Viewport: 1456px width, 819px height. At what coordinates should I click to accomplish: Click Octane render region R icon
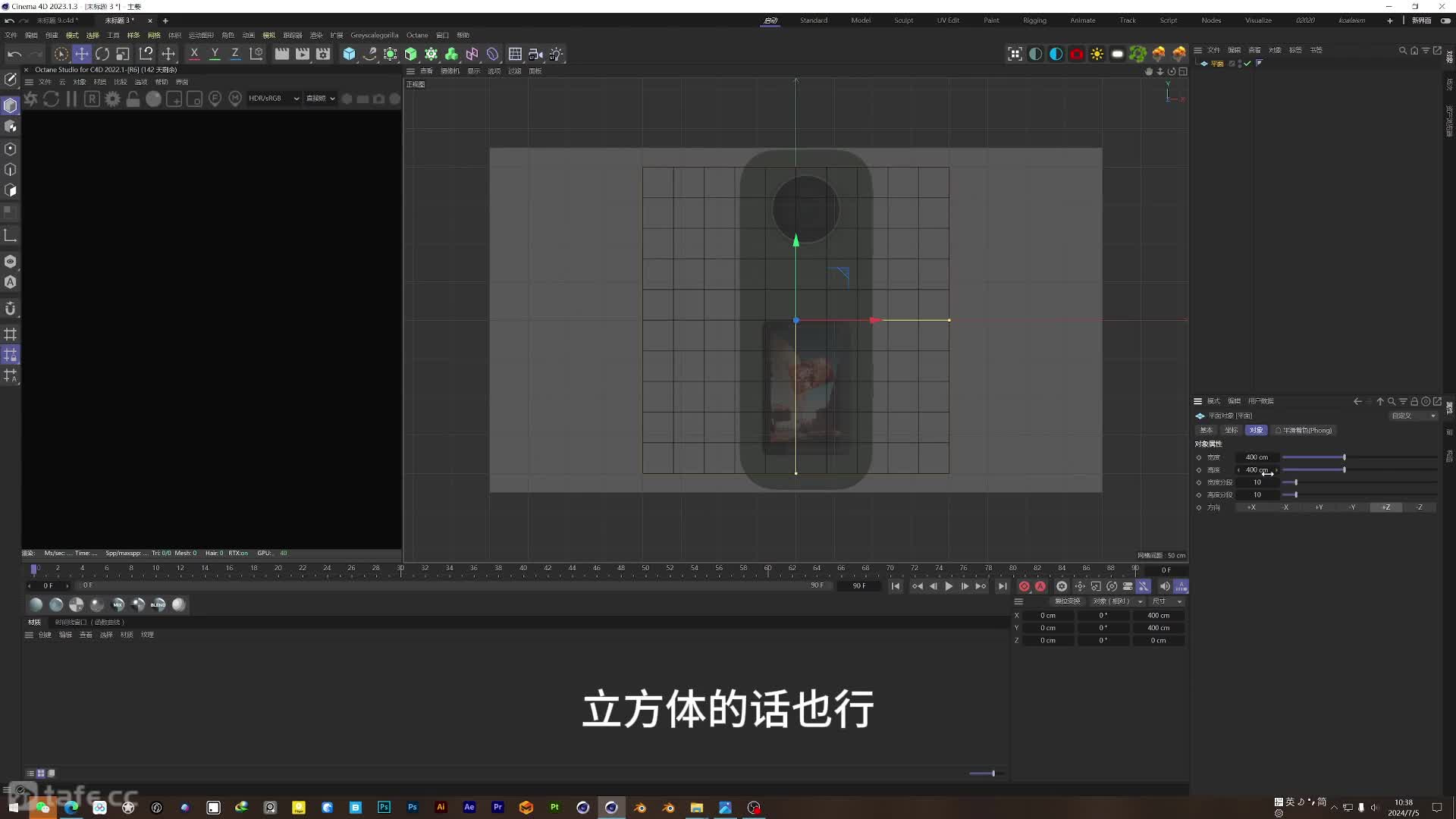[92, 99]
